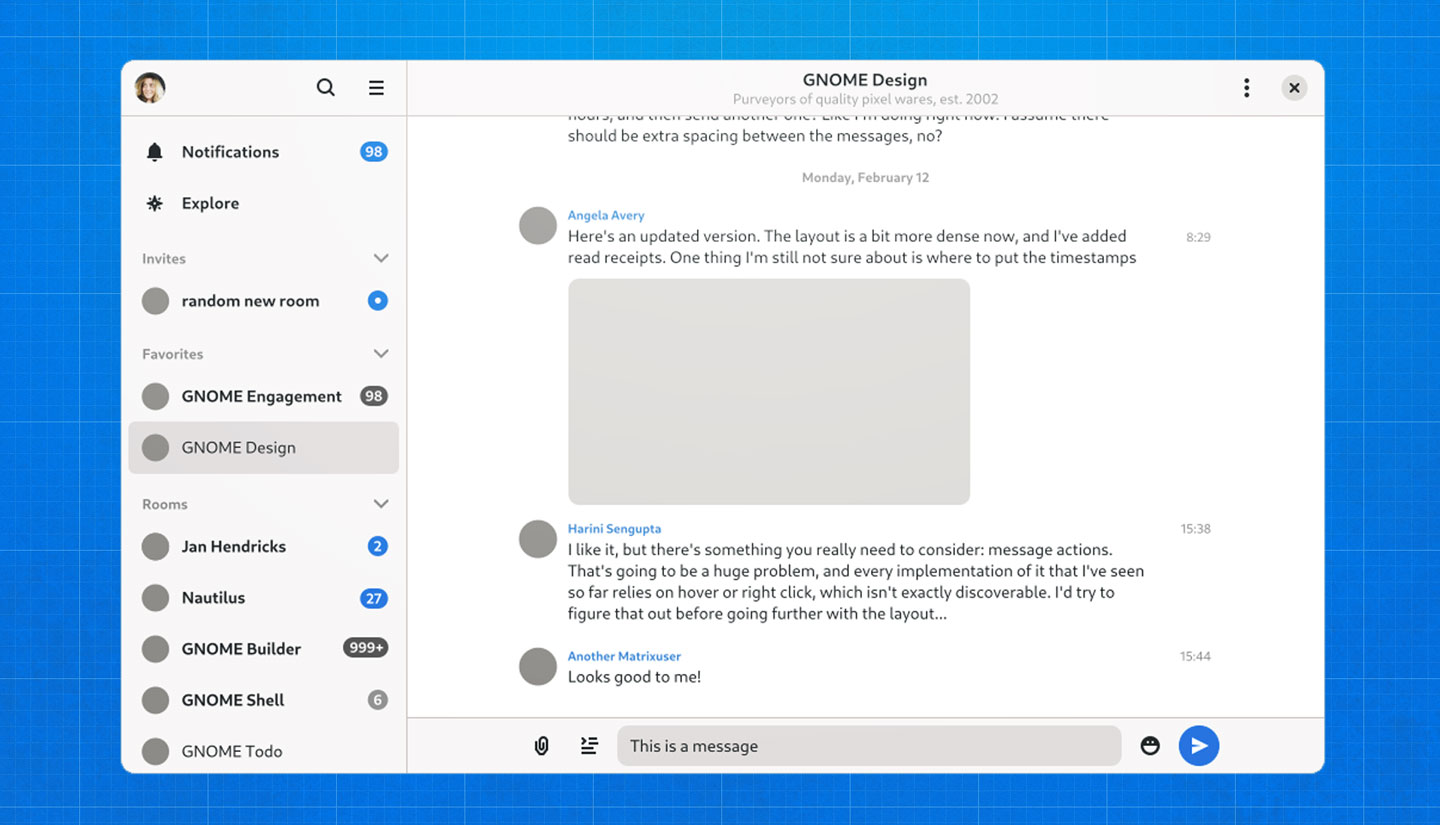Click the blue send message button
1440x825 pixels.
1198,745
